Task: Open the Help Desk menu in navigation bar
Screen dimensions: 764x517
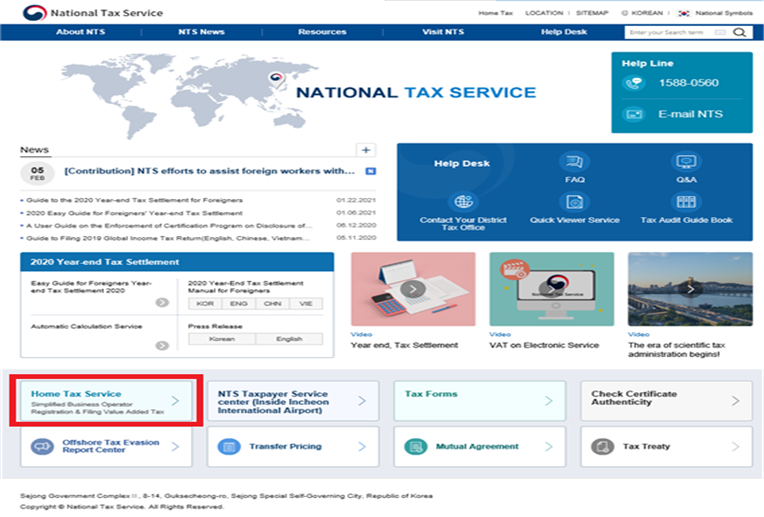Action: click(x=564, y=32)
